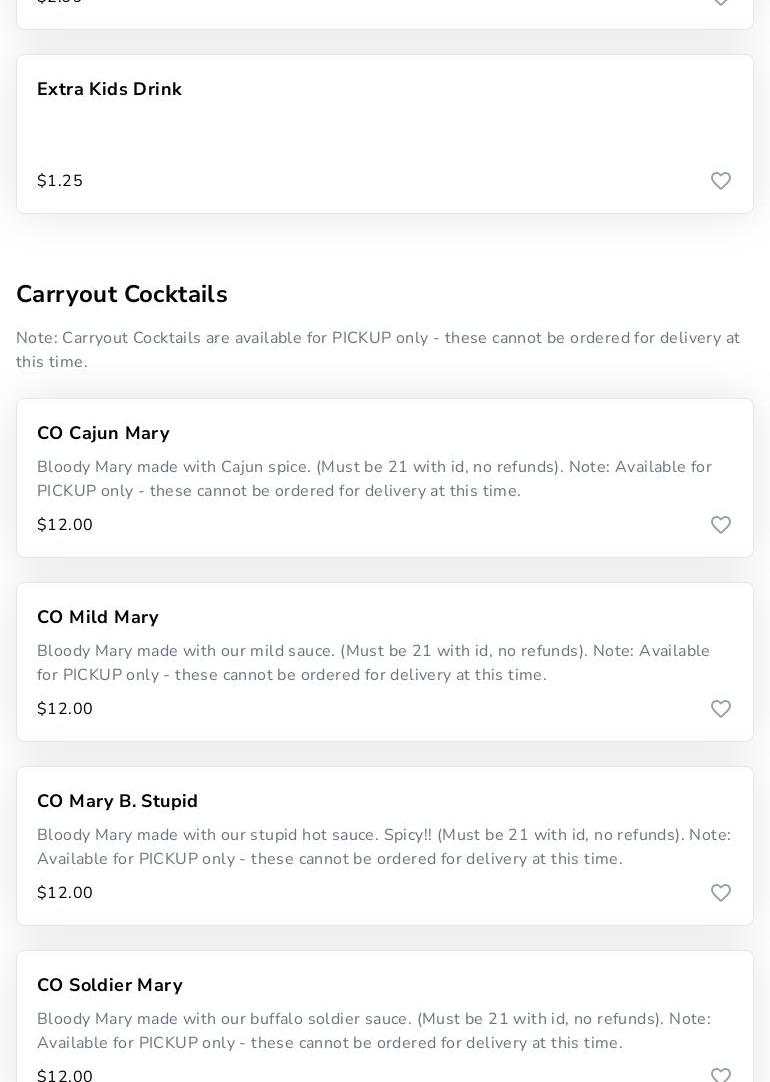770x1082 pixels.
Task: Open the CO Cajun Mary title
Action: click(x=103, y=433)
